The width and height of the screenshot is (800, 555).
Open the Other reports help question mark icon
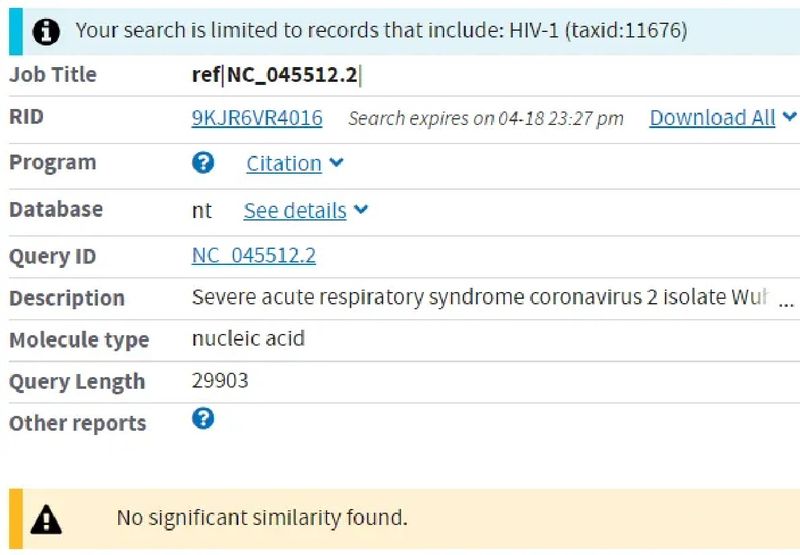[203, 418]
